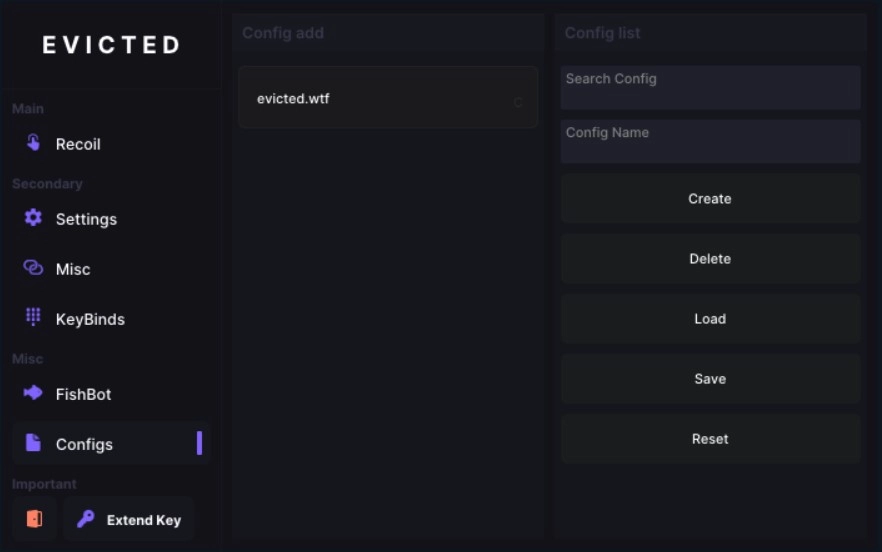The image size is (882, 552).
Task: Click the Recoil hand-tap icon
Action: click(33, 143)
